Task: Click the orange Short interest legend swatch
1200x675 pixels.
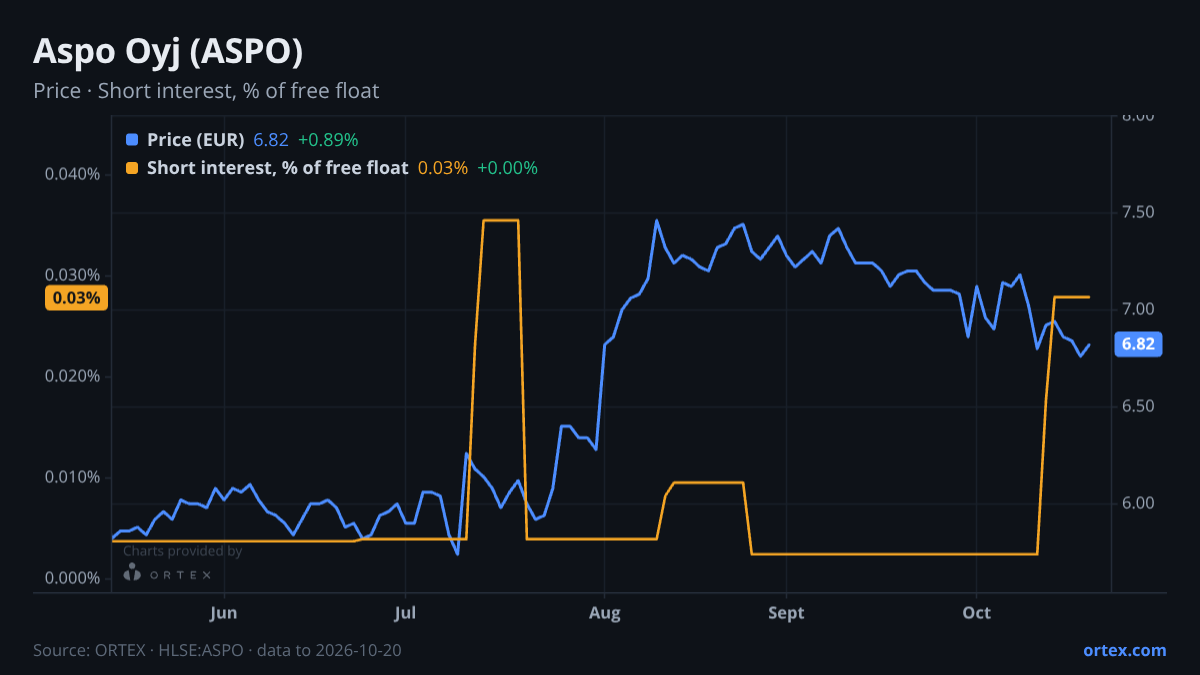Action: pyautogui.click(x=132, y=168)
